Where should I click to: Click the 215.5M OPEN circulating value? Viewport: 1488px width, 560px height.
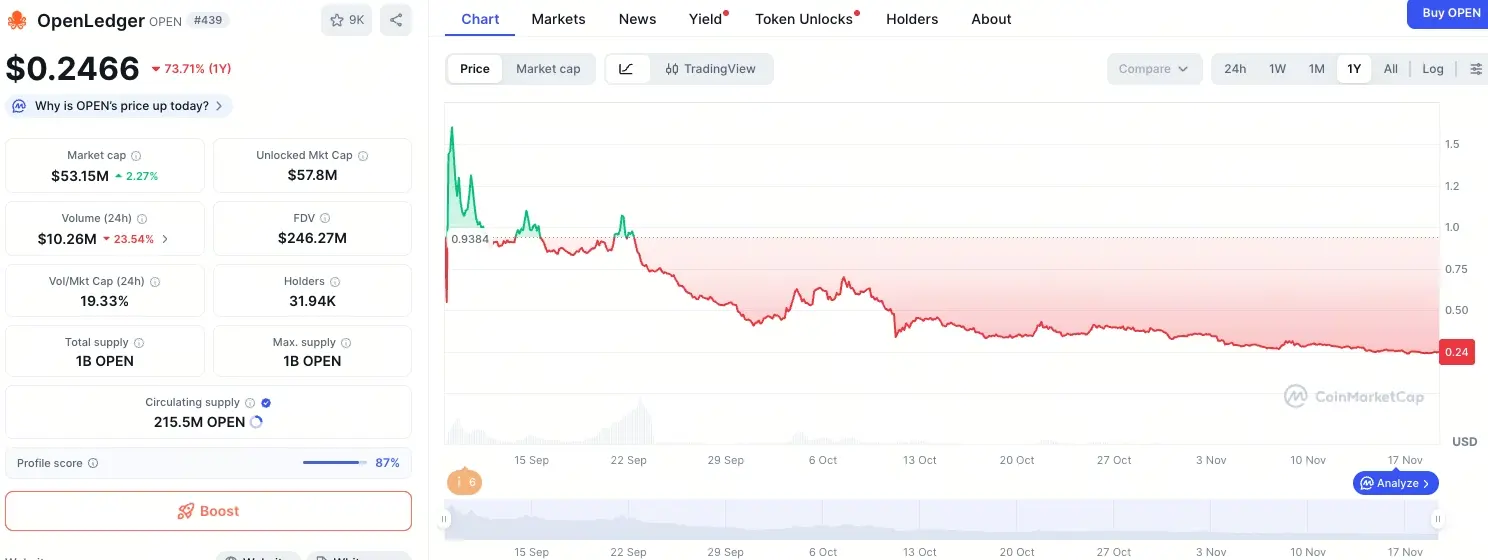tap(199, 422)
